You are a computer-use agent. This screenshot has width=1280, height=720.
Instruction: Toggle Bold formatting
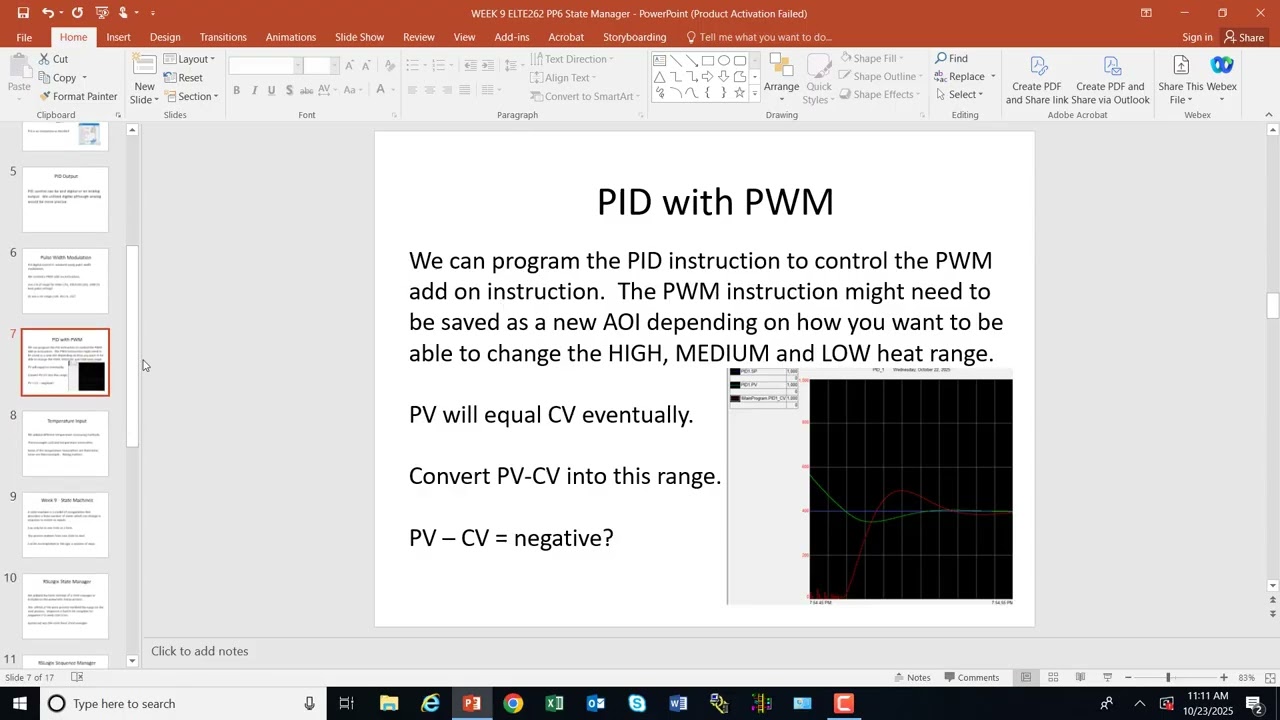pyautogui.click(x=236, y=90)
